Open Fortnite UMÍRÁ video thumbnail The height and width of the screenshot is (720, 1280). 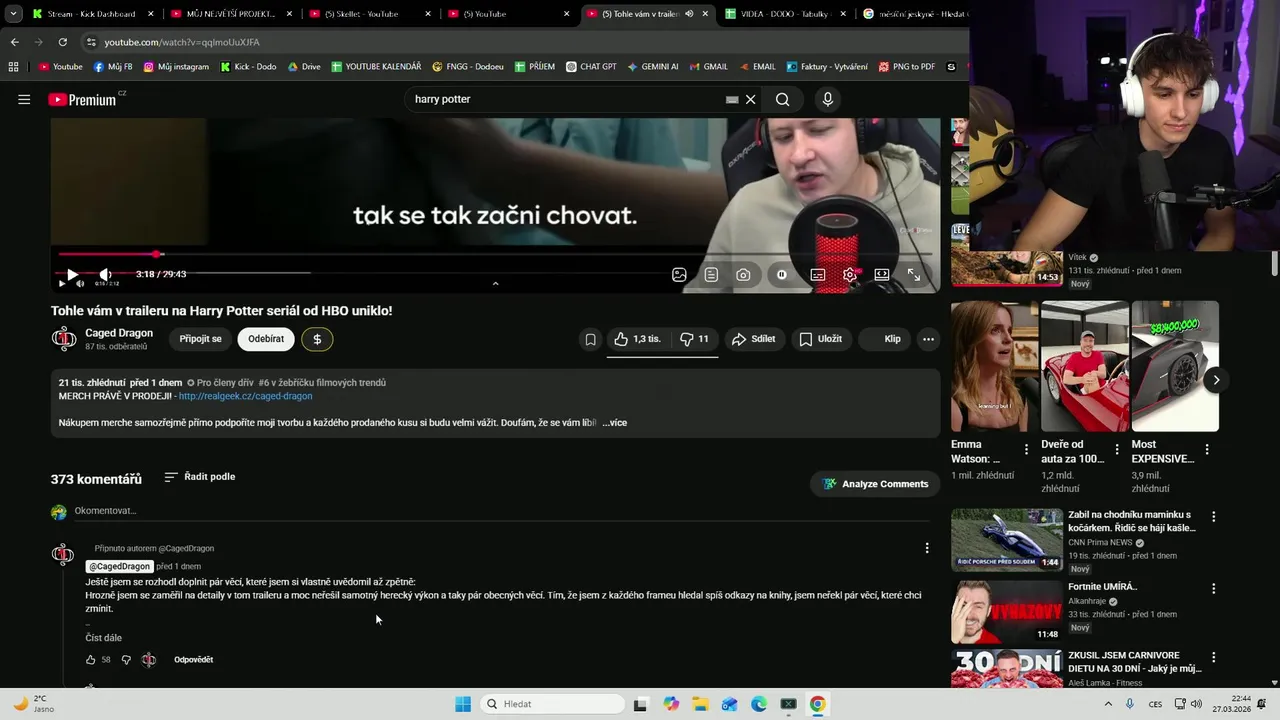pos(1006,611)
